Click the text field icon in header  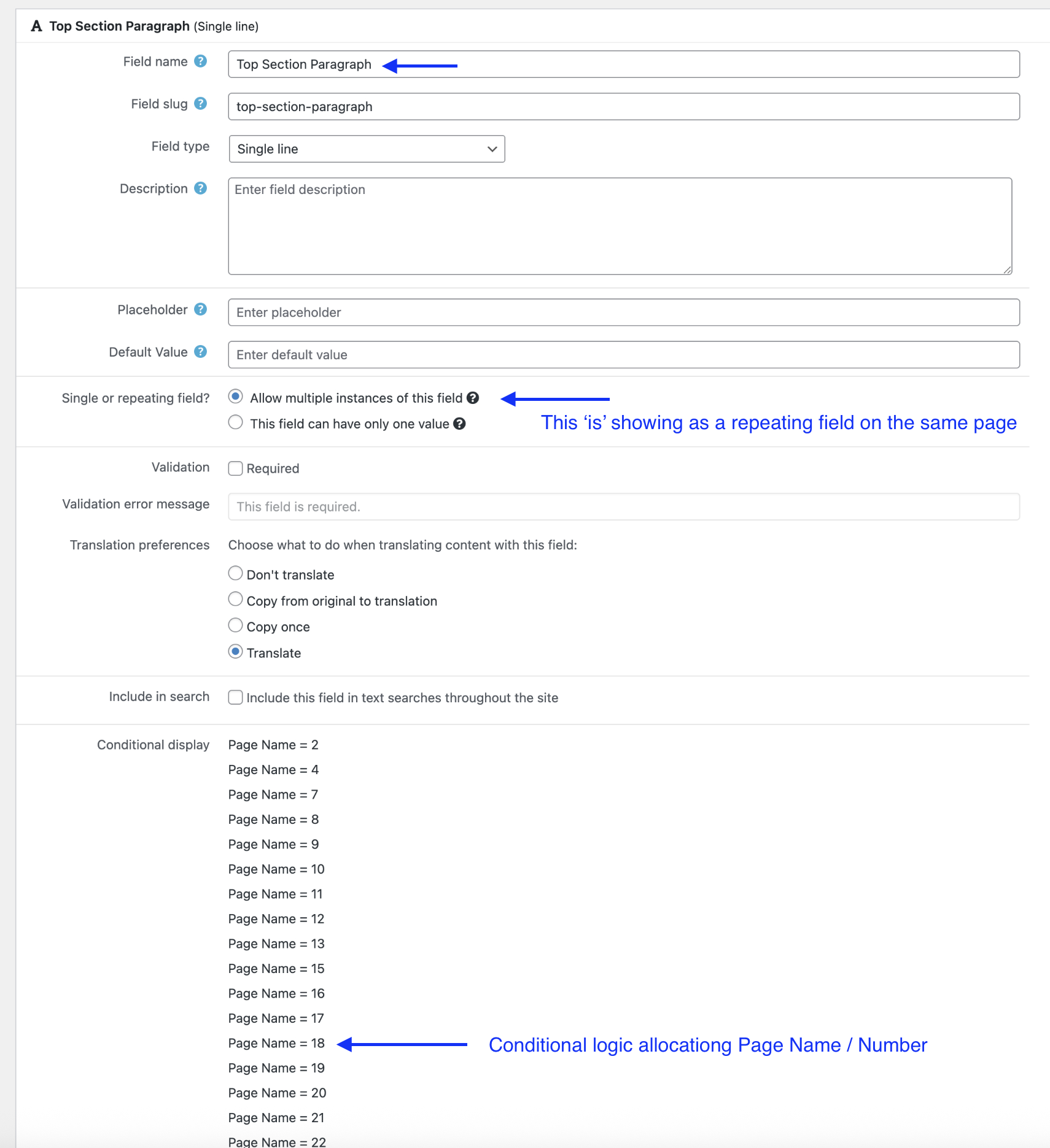pos(37,26)
